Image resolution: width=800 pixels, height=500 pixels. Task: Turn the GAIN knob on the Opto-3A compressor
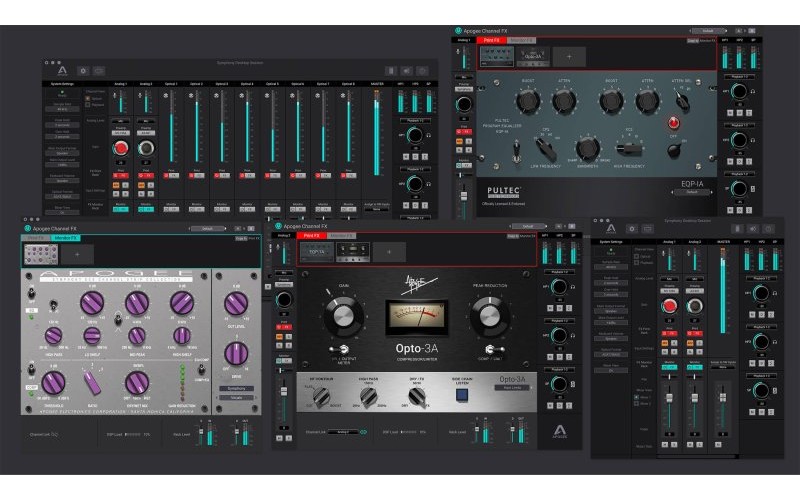point(343,316)
